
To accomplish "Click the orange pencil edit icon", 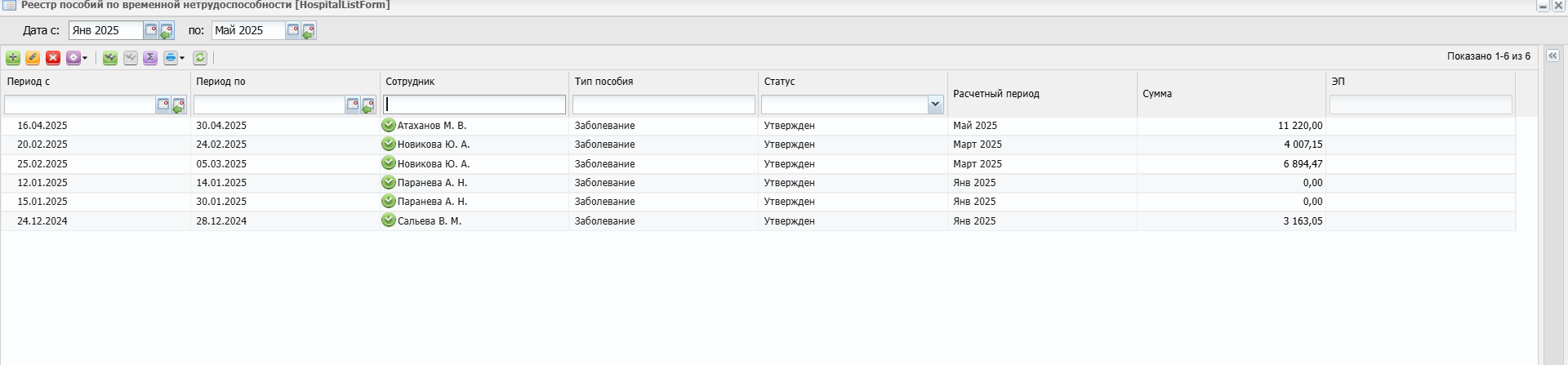I will click(33, 58).
